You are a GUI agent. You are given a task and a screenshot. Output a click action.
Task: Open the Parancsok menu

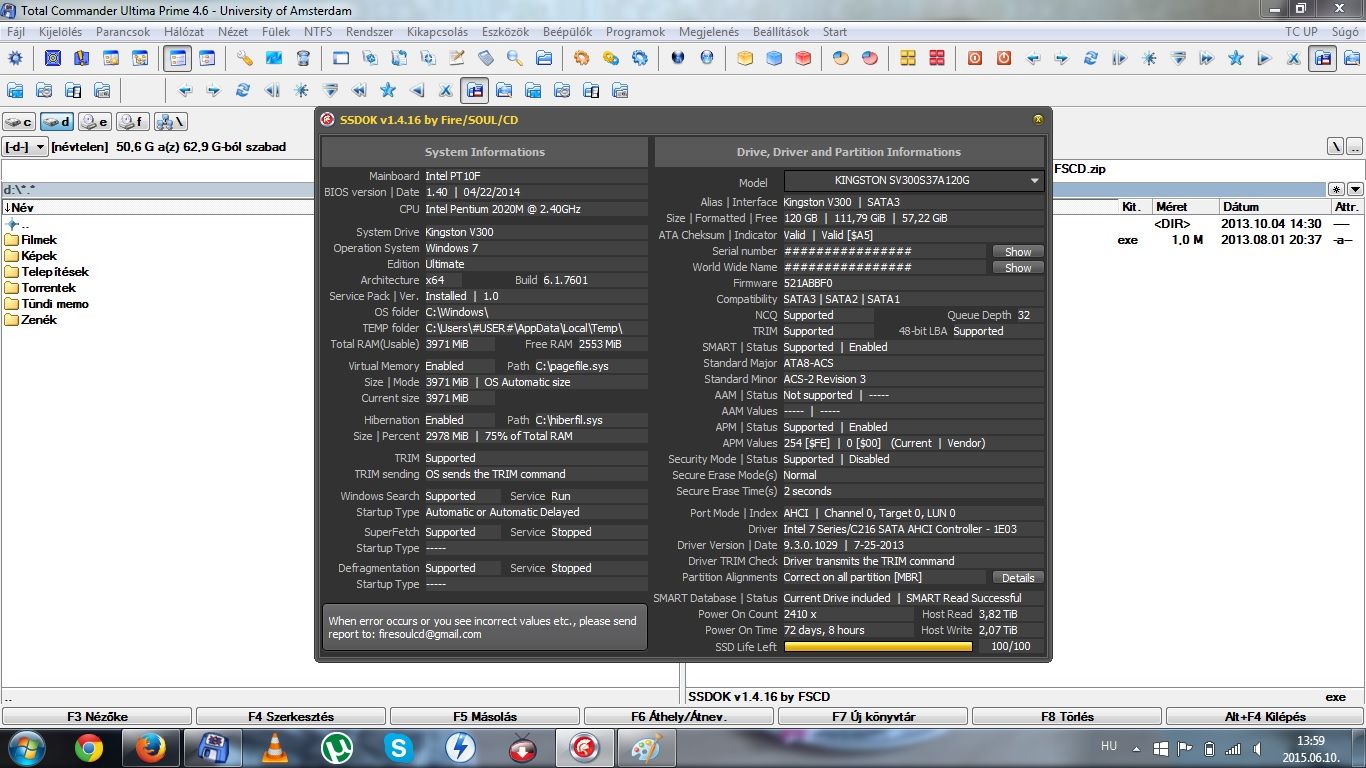point(123,32)
